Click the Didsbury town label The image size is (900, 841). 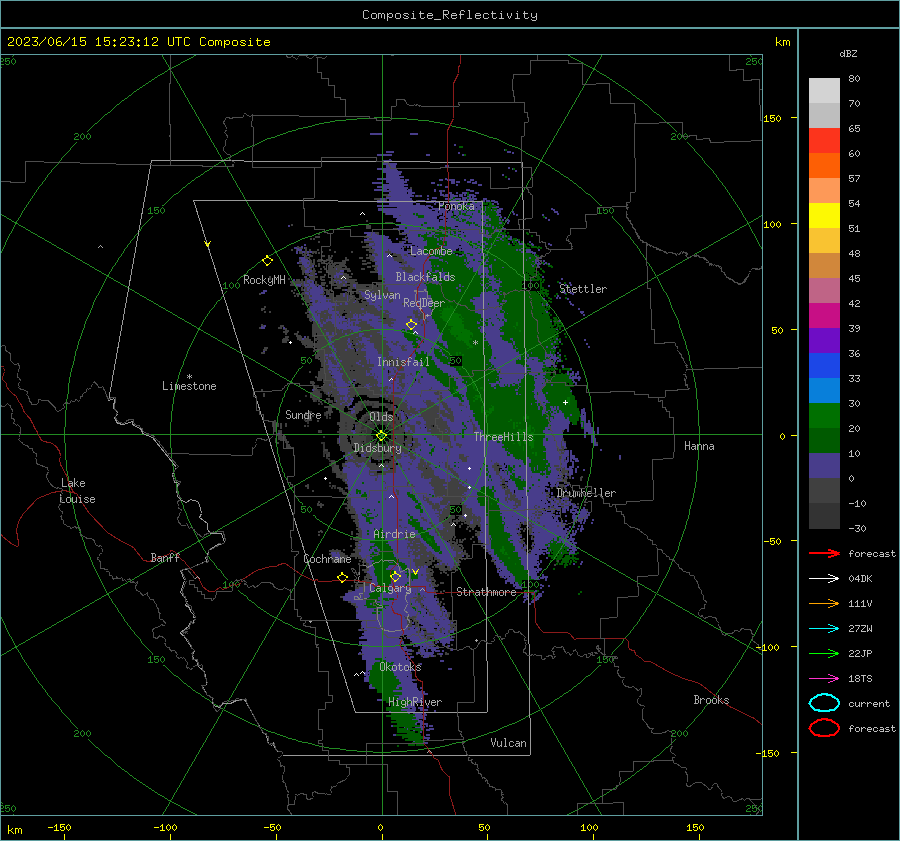pyautogui.click(x=377, y=448)
